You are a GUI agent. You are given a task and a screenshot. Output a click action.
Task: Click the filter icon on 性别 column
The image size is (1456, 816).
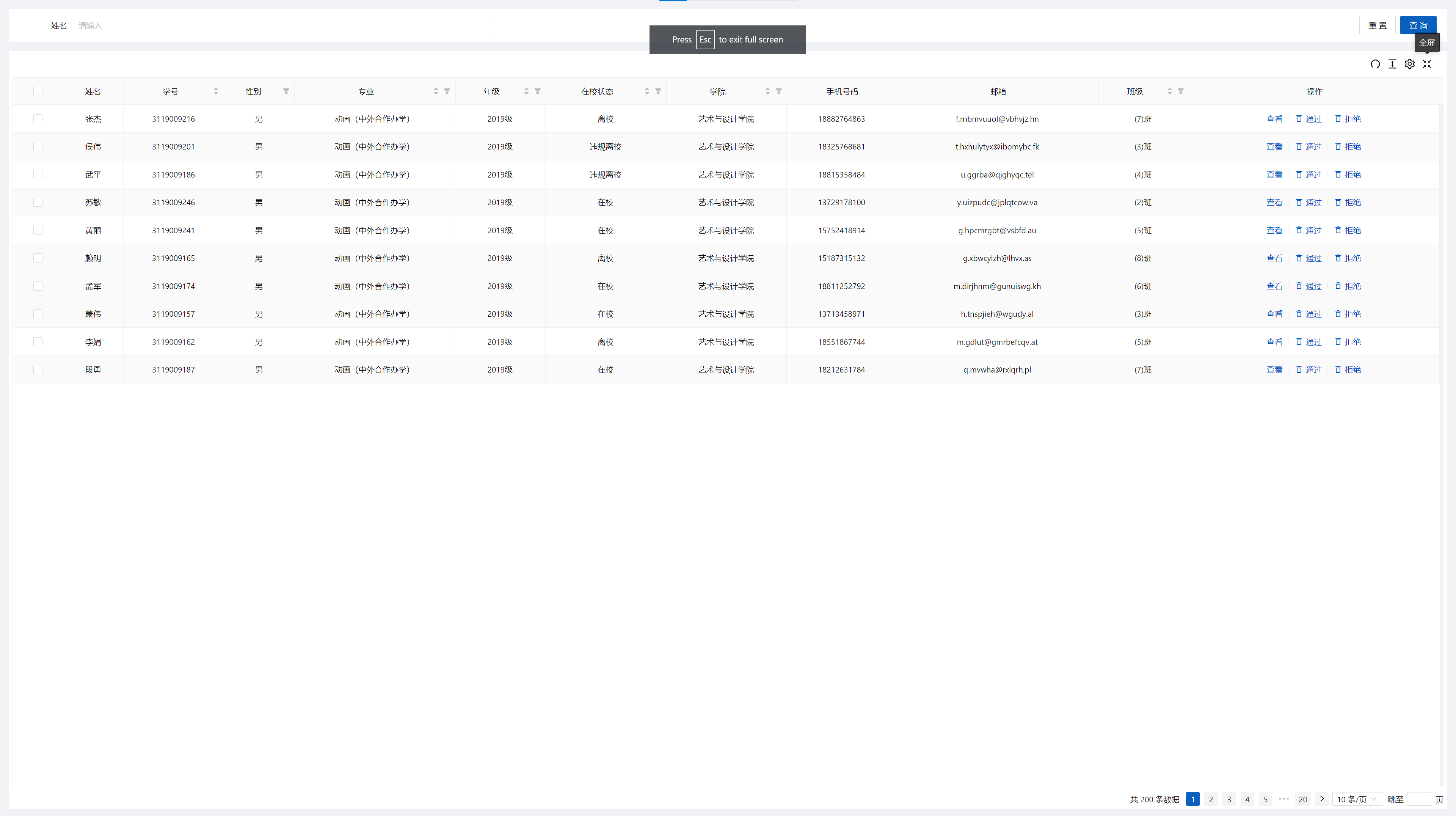[286, 91]
